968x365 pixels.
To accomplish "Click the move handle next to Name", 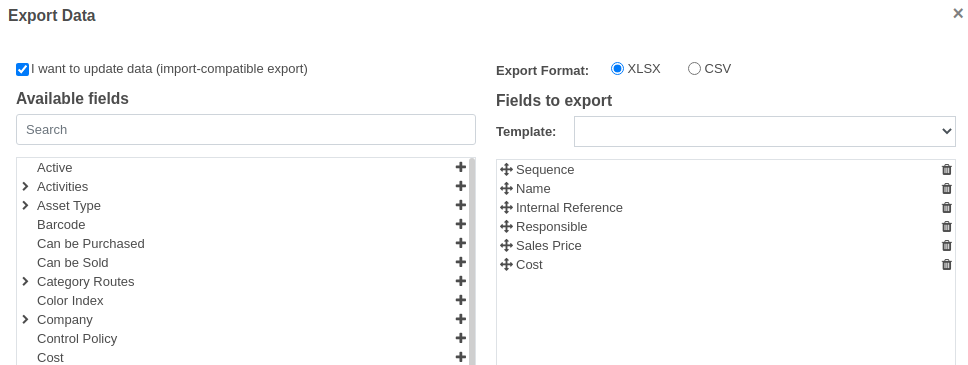I will point(506,188).
